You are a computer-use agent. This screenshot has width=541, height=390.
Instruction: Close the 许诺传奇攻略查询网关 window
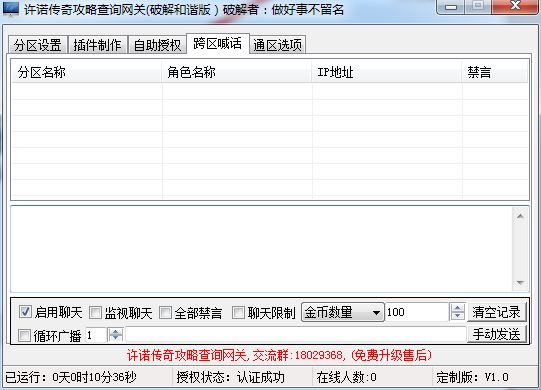pos(515,7)
